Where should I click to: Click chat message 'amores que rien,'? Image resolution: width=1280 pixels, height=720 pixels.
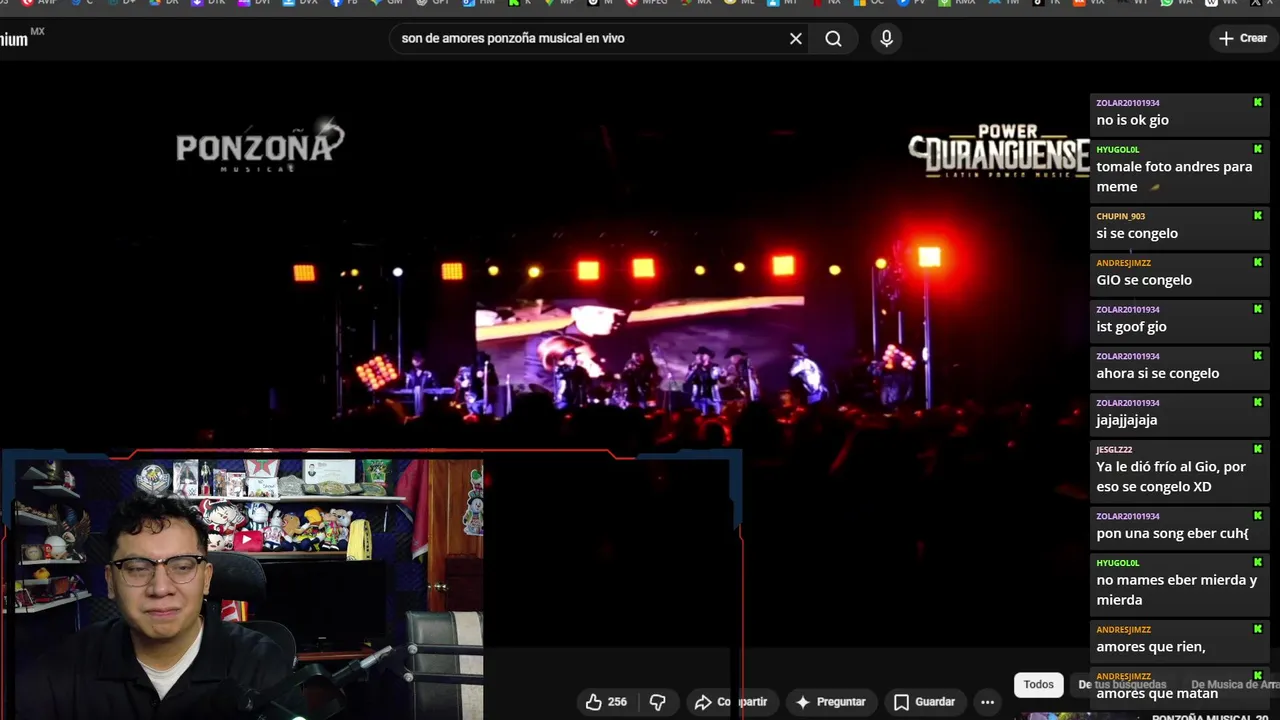[1151, 647]
